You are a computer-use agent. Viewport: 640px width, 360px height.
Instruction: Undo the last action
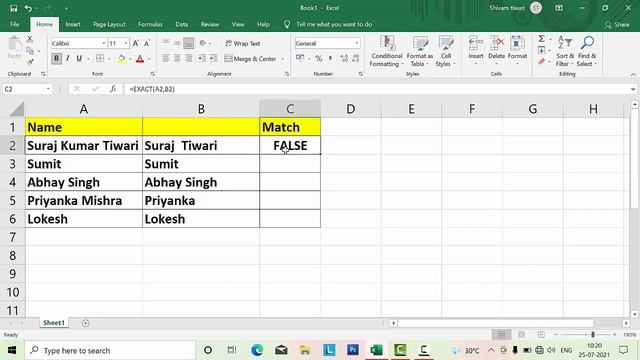click(28, 8)
